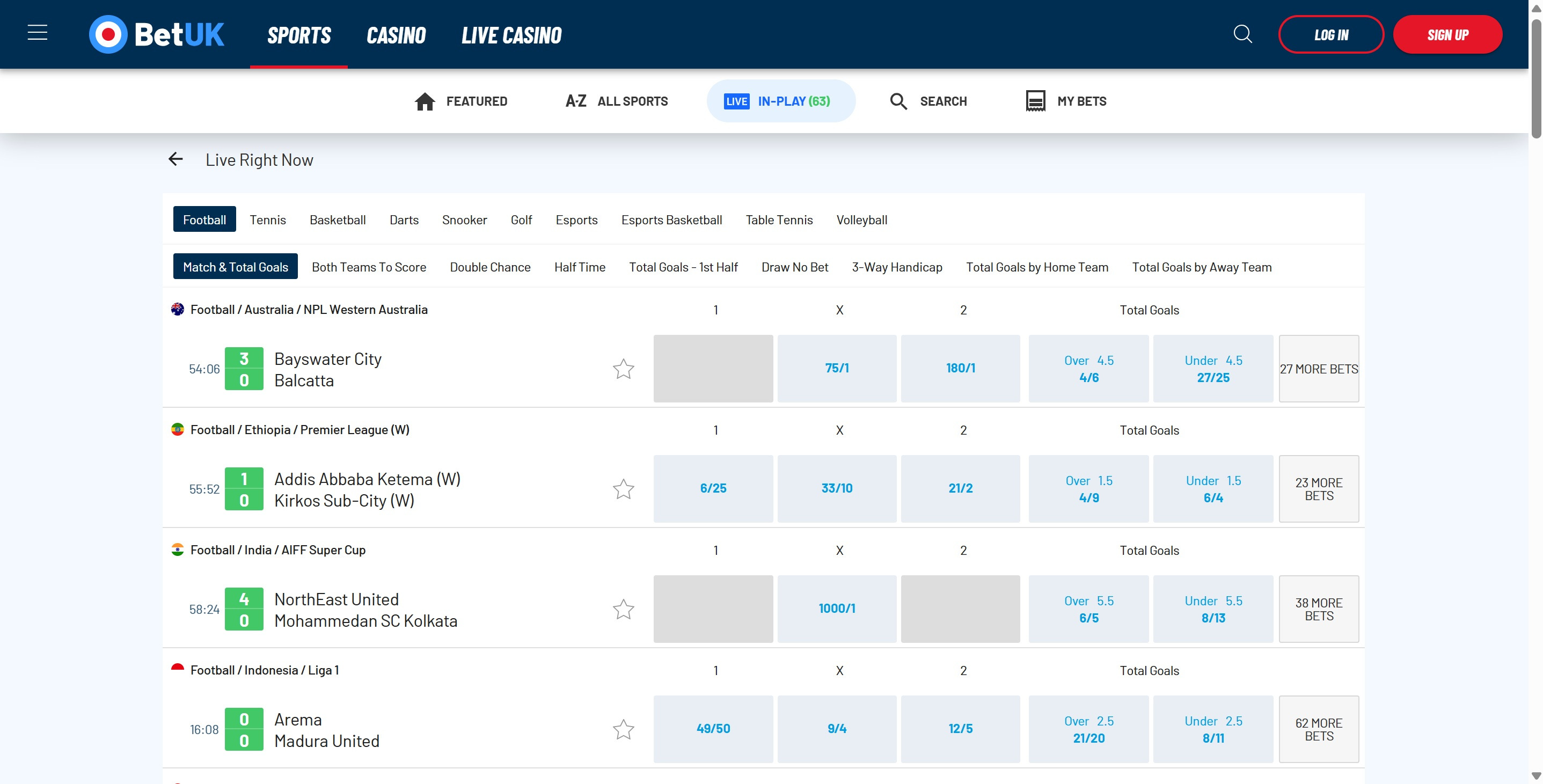Open the hamburger menu

pyautogui.click(x=37, y=33)
